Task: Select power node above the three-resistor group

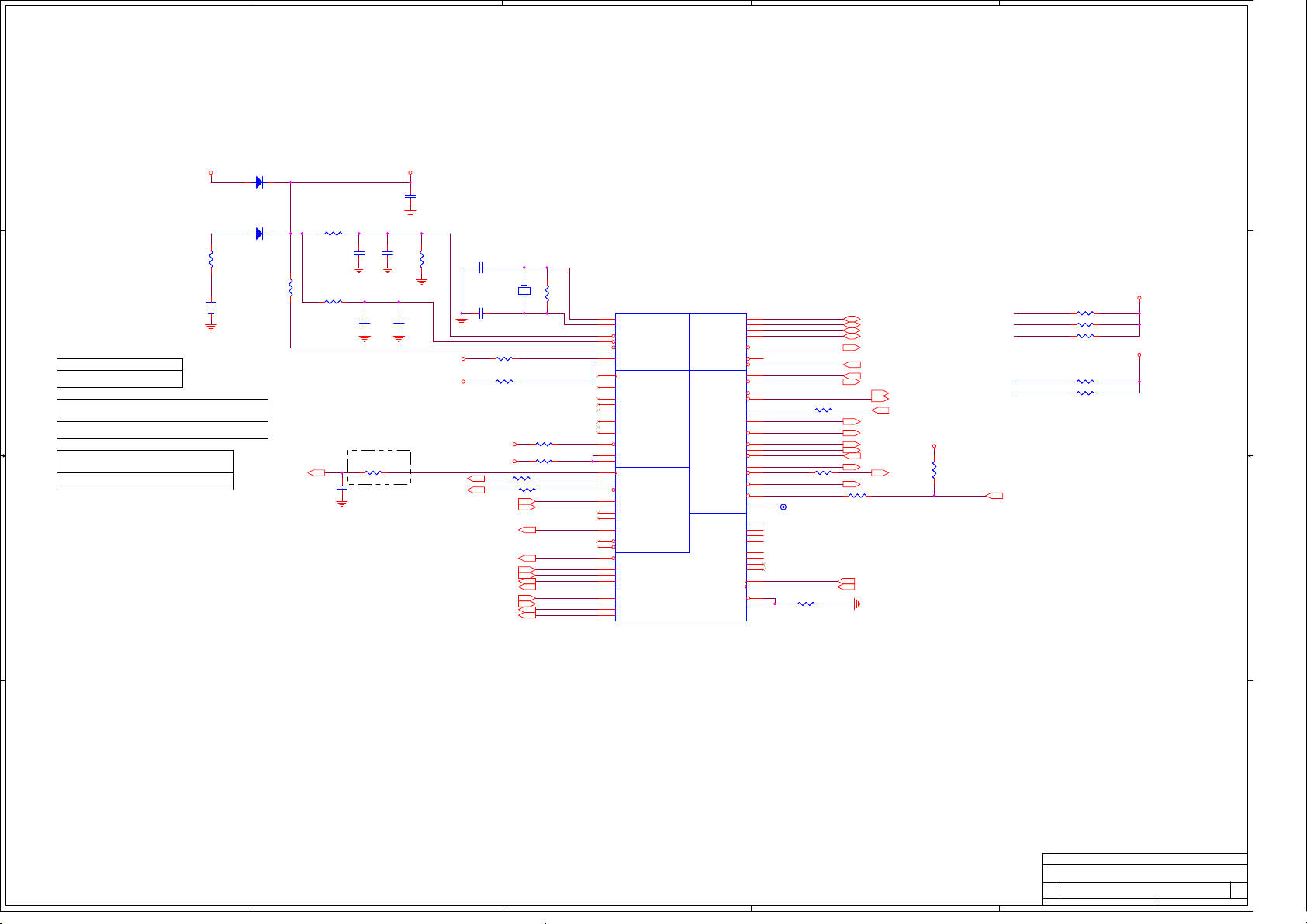Action: click(1139, 298)
